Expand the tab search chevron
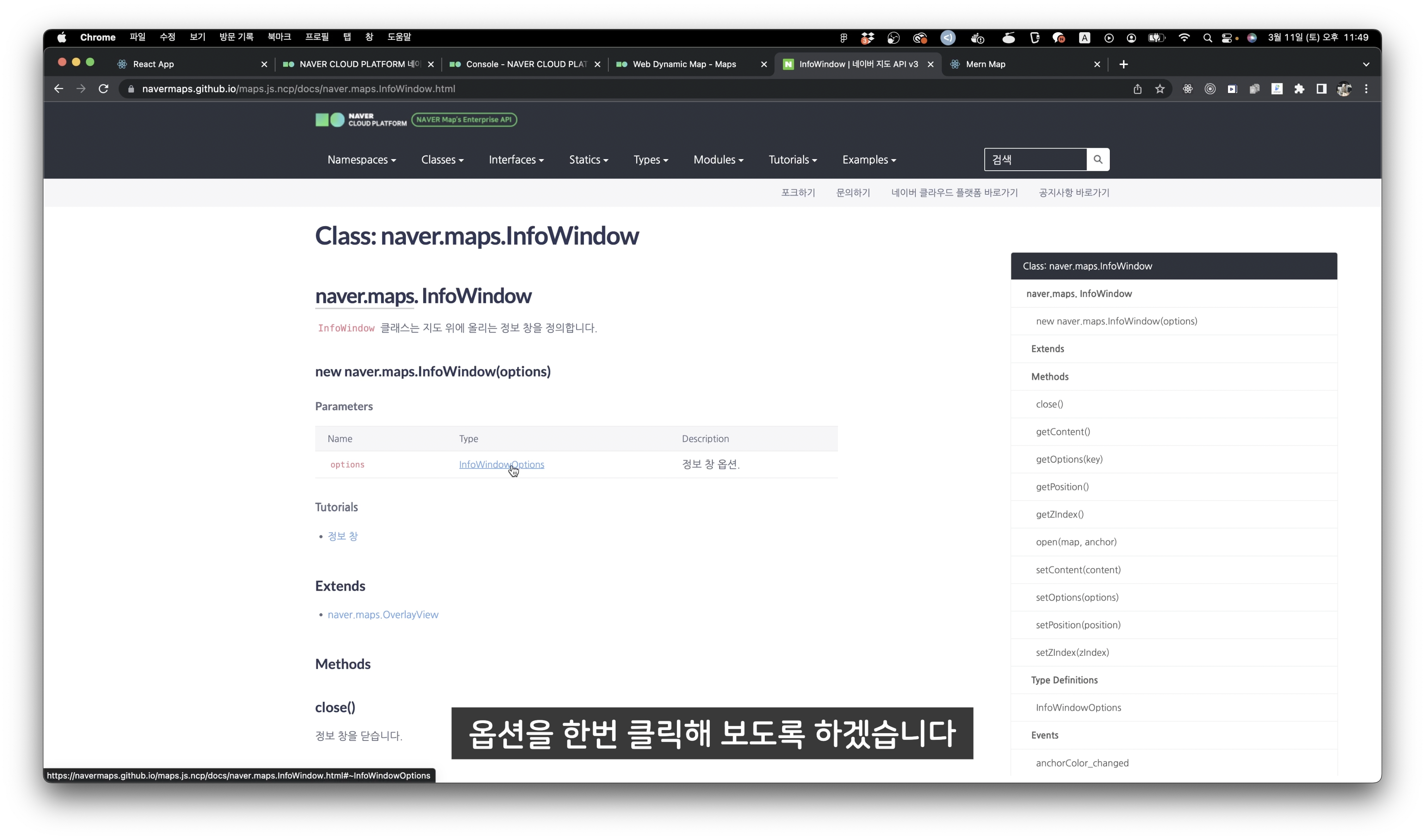1425x840 pixels. [x=1366, y=64]
